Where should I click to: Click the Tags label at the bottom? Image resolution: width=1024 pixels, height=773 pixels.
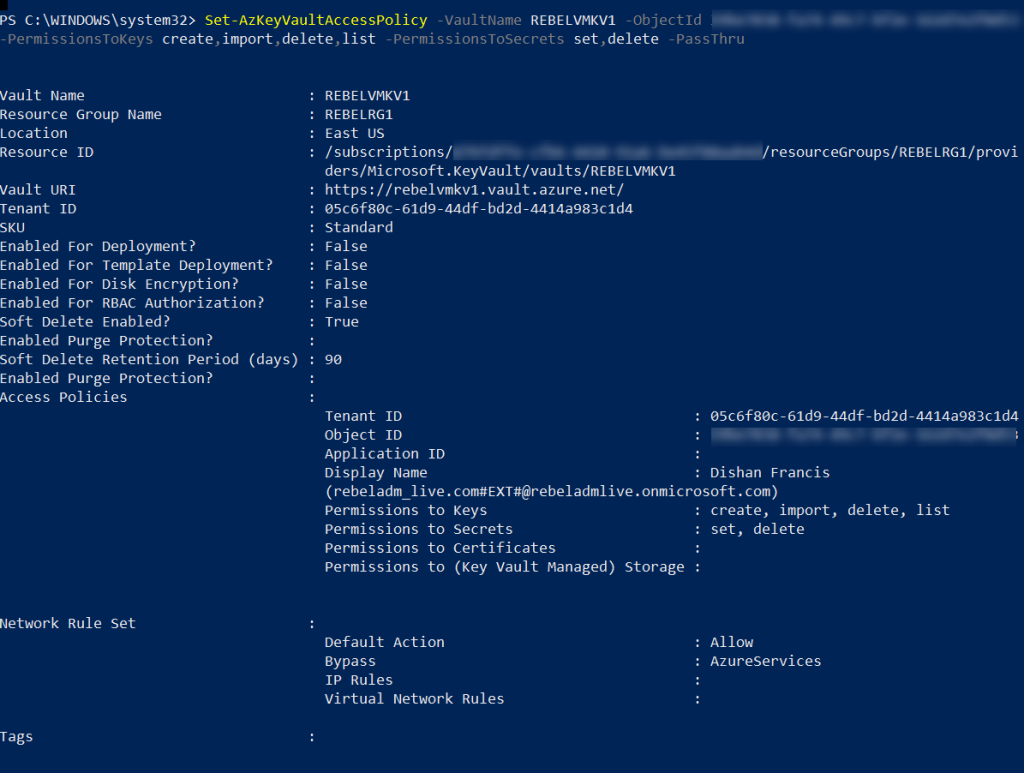click(17, 737)
